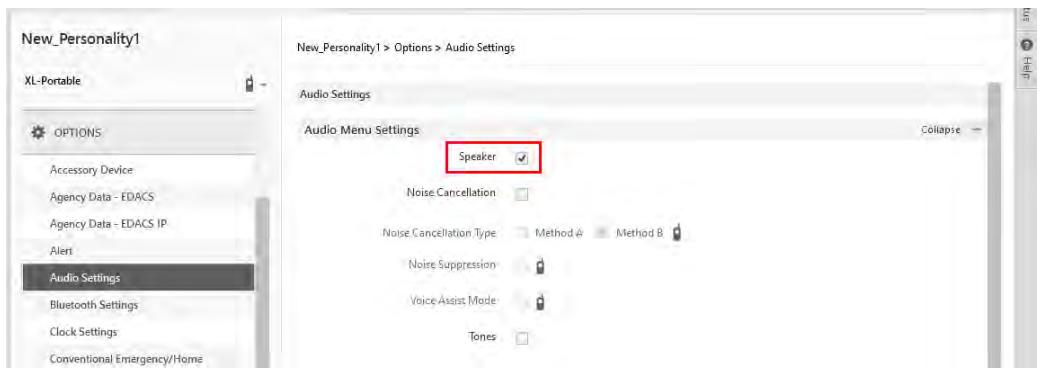The width and height of the screenshot is (1042, 370).
Task: Open Agency Data - EDACS IP options
Action: (108, 224)
